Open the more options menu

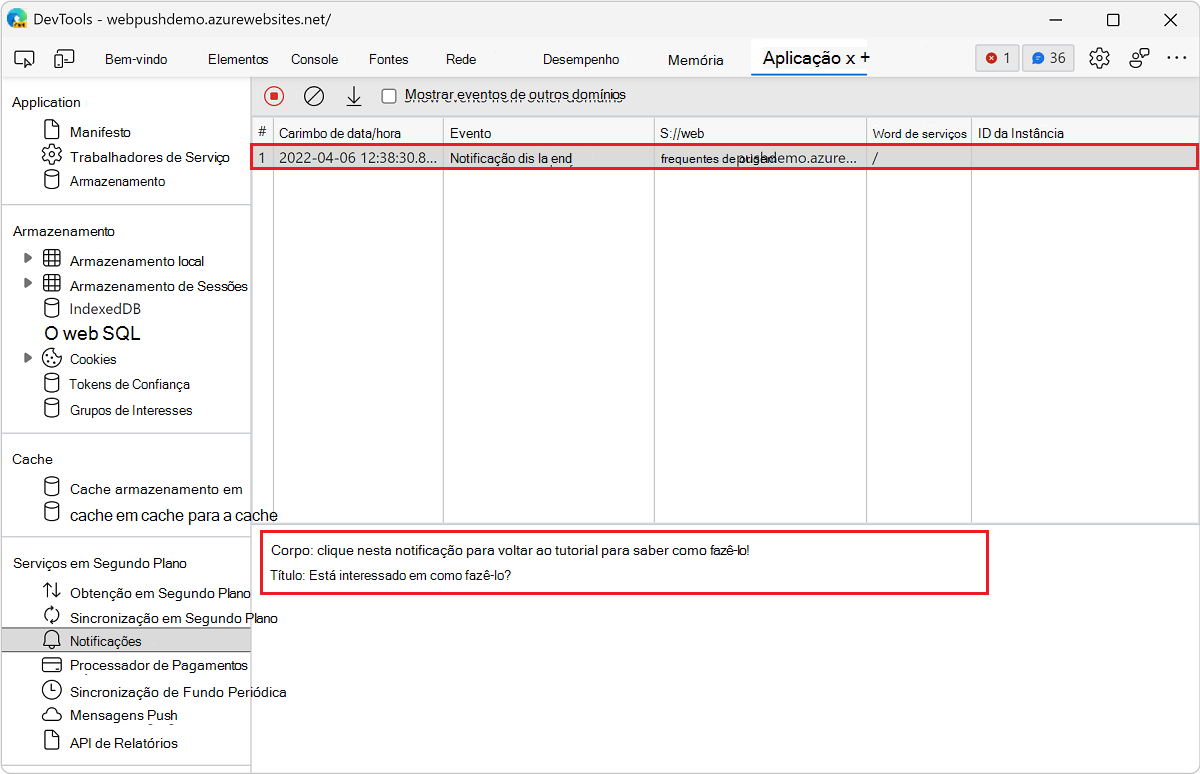pyautogui.click(x=1177, y=58)
